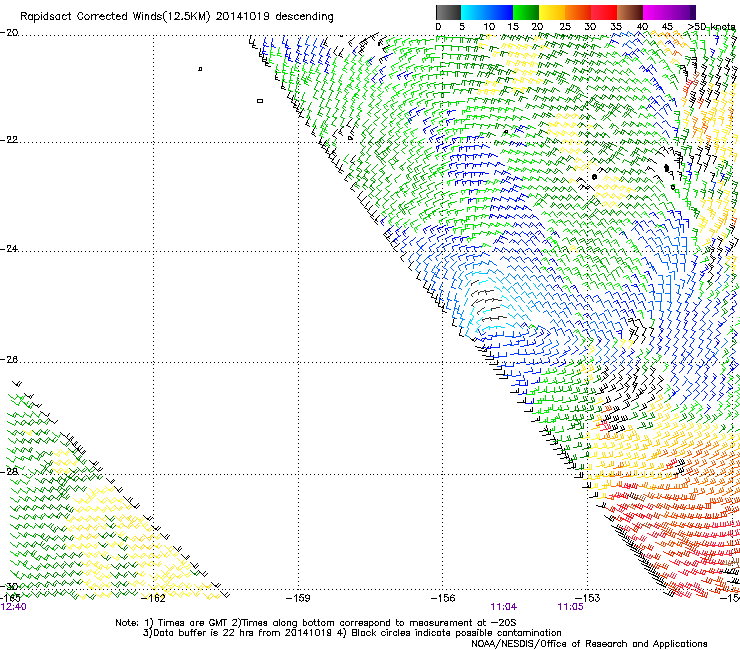Click the purple 12:40 swath time label
The height and width of the screenshot is (650, 740).
coord(13,607)
